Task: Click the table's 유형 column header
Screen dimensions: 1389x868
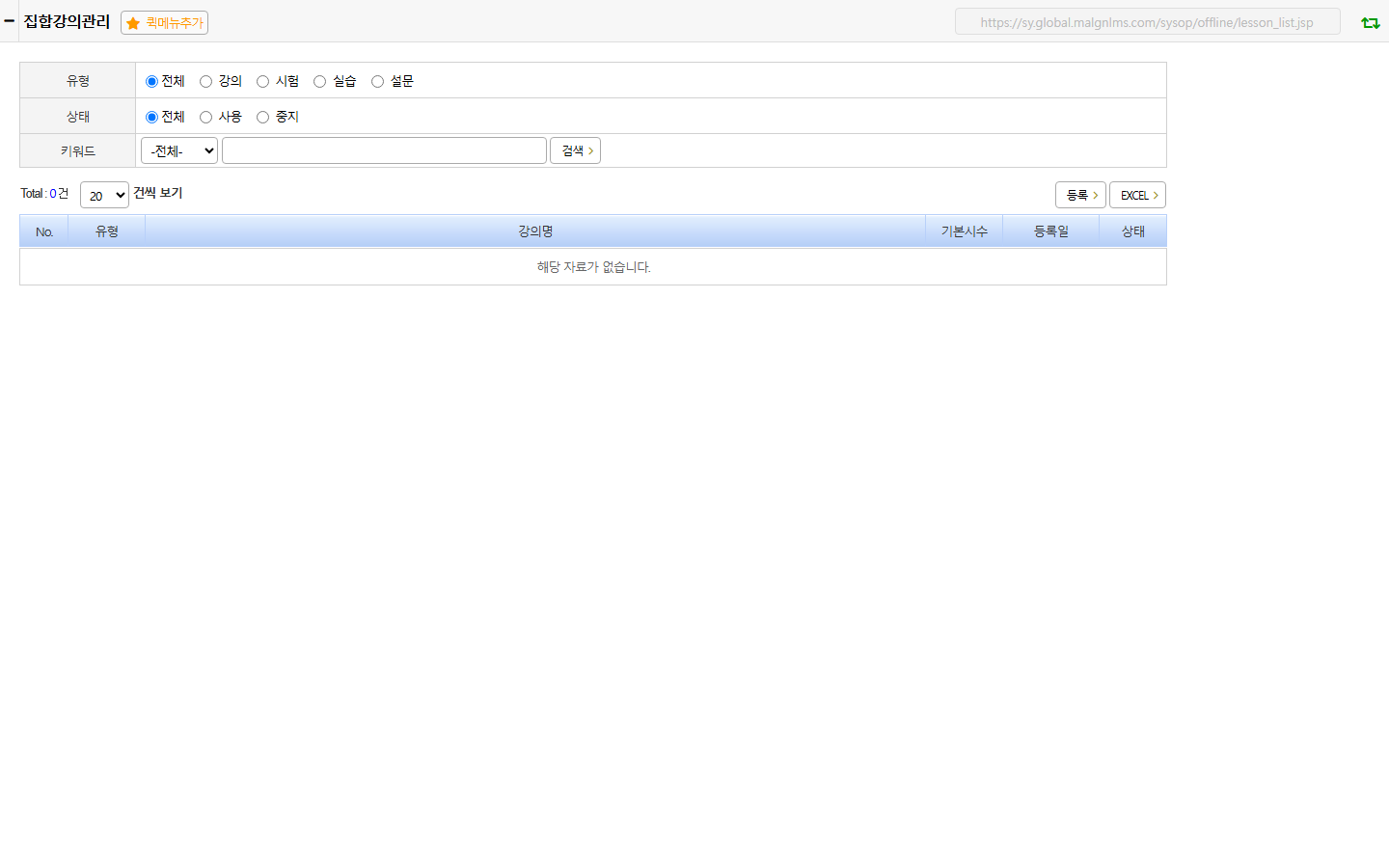Action: point(107,231)
